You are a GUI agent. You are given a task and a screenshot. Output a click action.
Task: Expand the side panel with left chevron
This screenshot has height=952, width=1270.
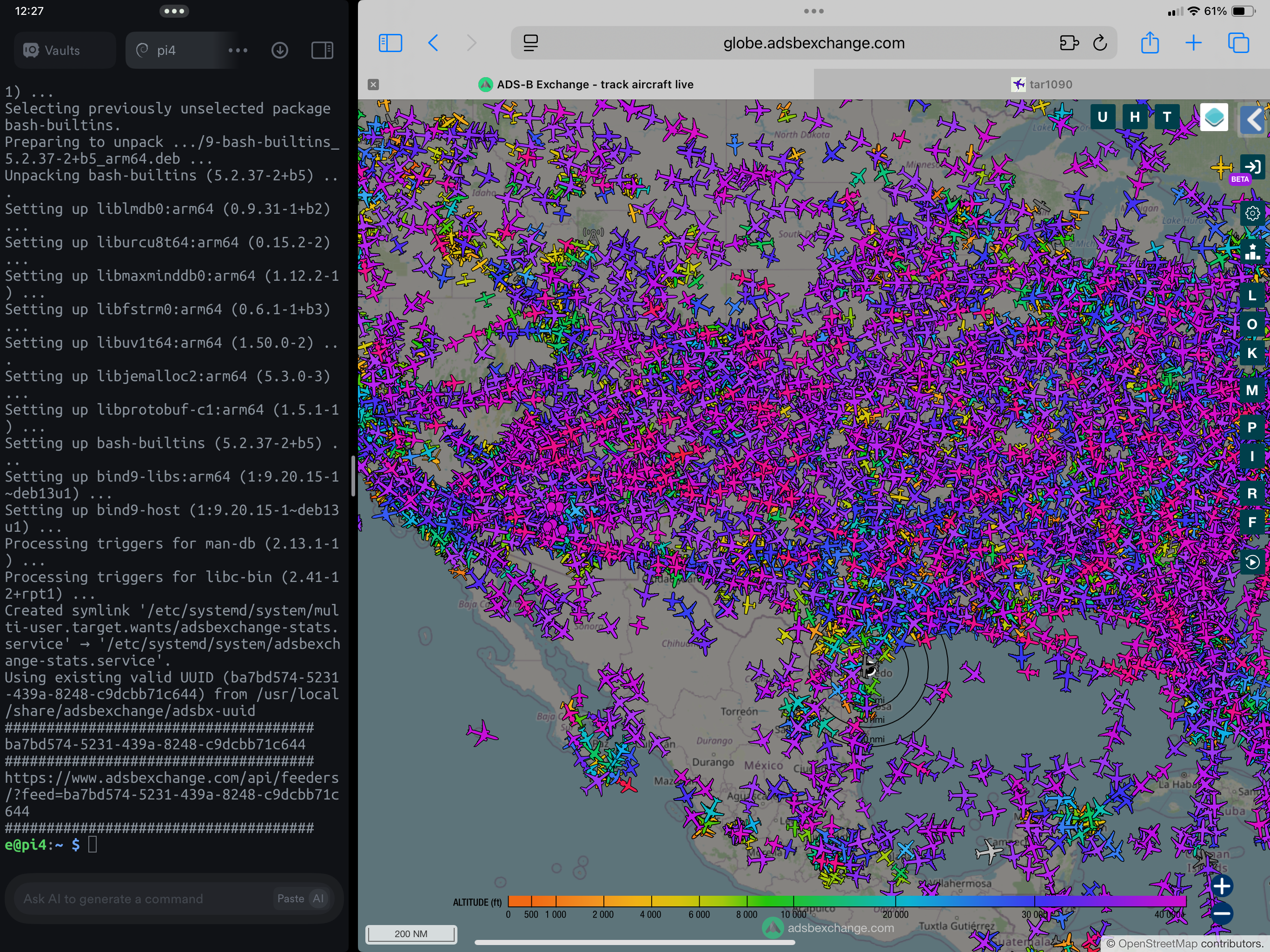(1253, 120)
